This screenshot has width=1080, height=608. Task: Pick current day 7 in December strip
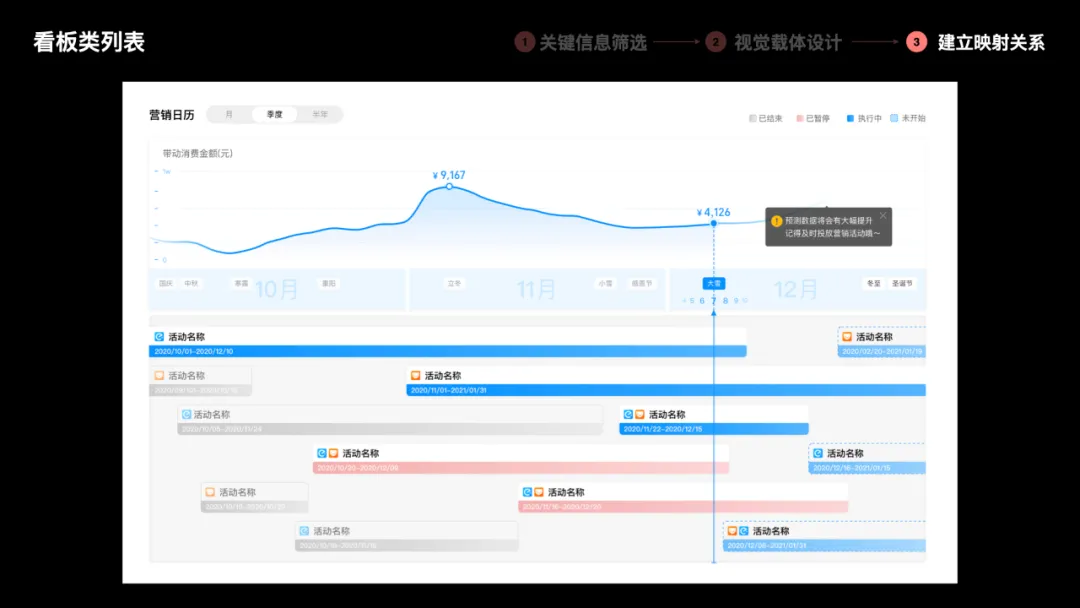pyautogui.click(x=714, y=301)
